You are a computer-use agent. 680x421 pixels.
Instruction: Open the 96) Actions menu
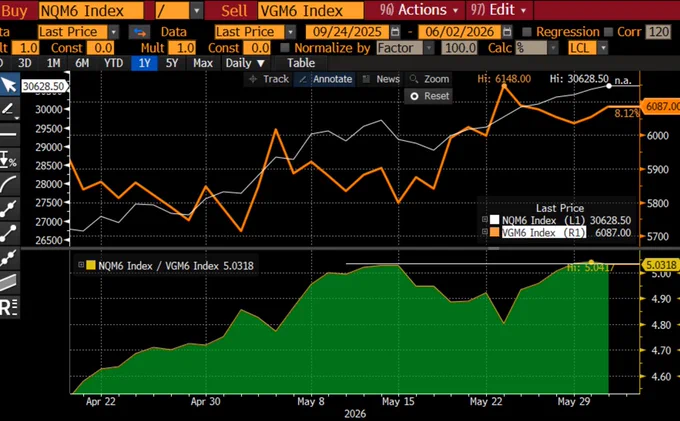point(418,10)
